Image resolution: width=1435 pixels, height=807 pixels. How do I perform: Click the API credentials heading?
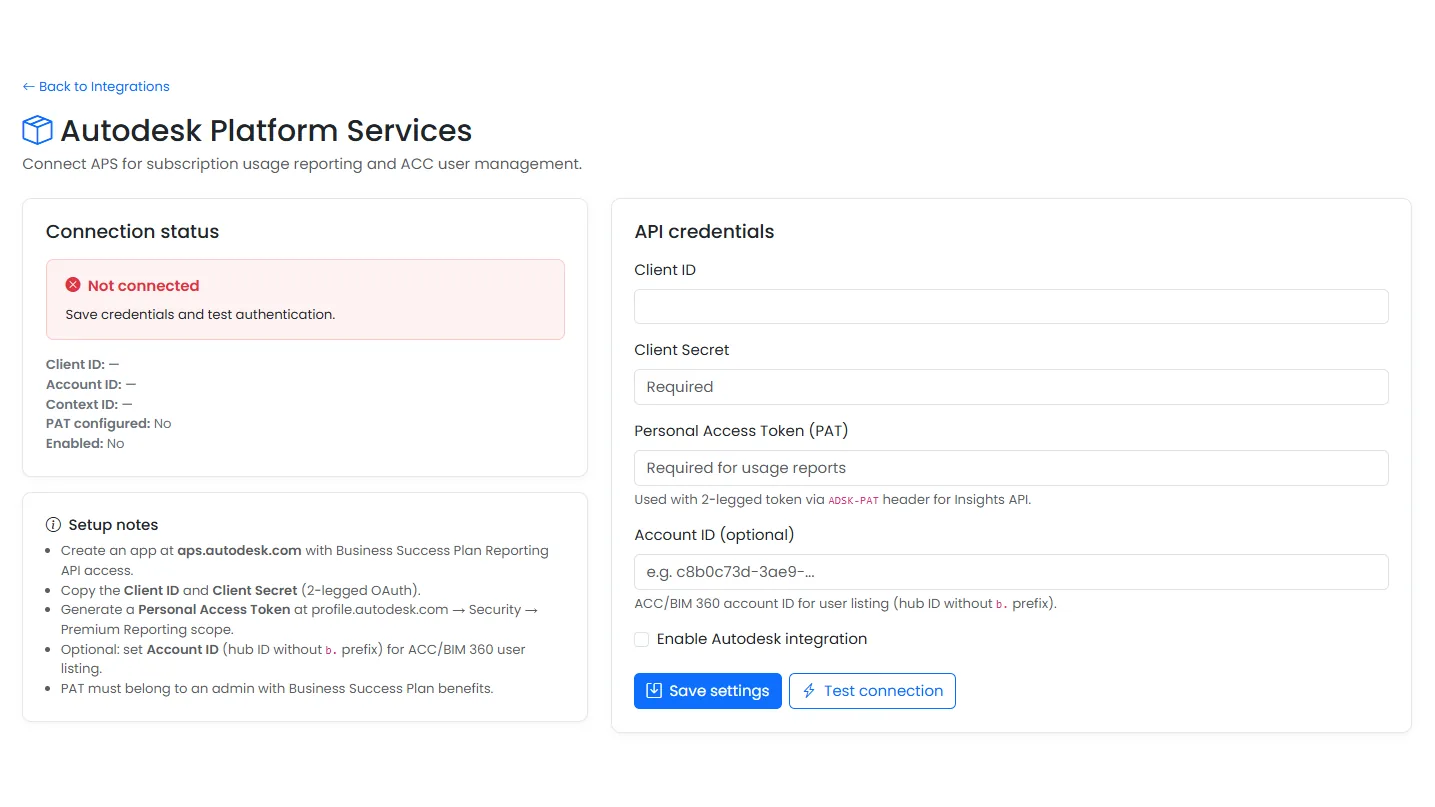tap(704, 231)
